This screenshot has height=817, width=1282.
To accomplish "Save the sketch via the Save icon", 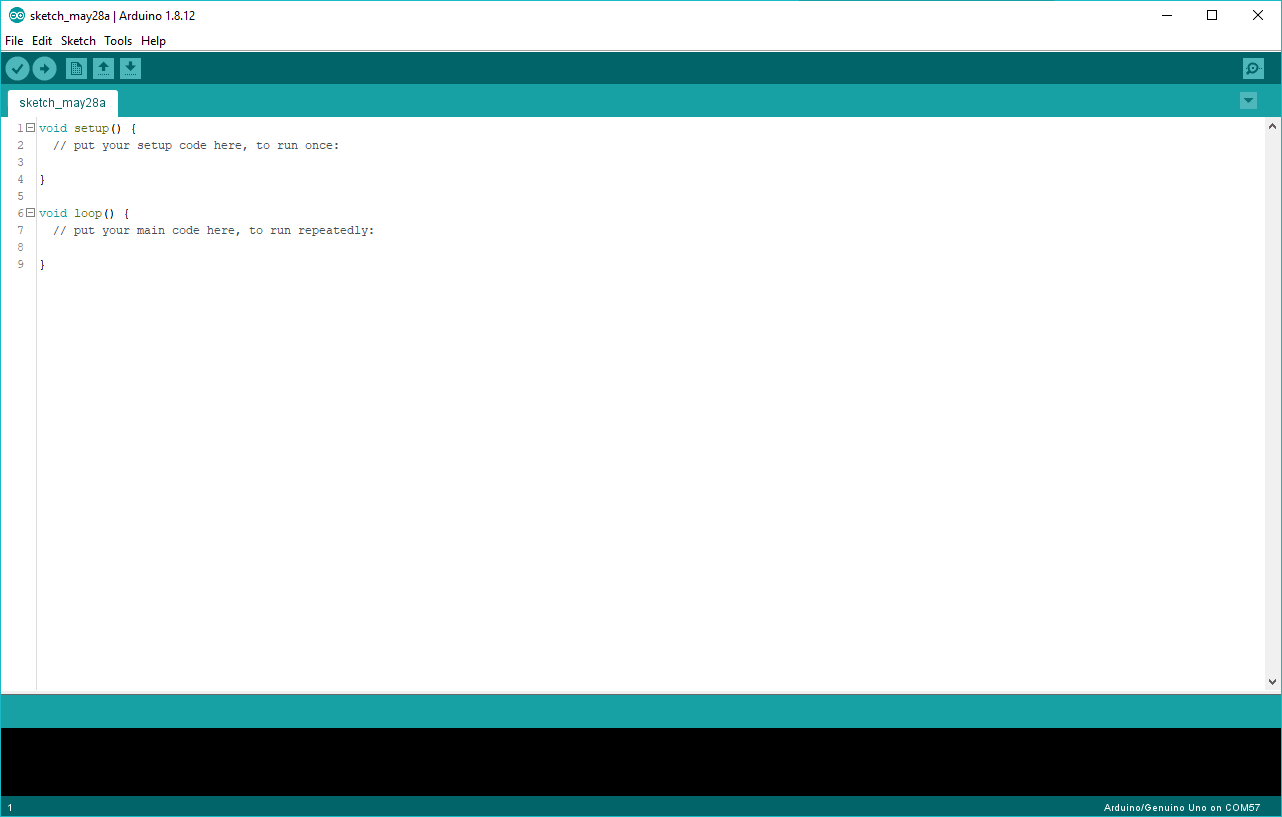I will tap(131, 68).
